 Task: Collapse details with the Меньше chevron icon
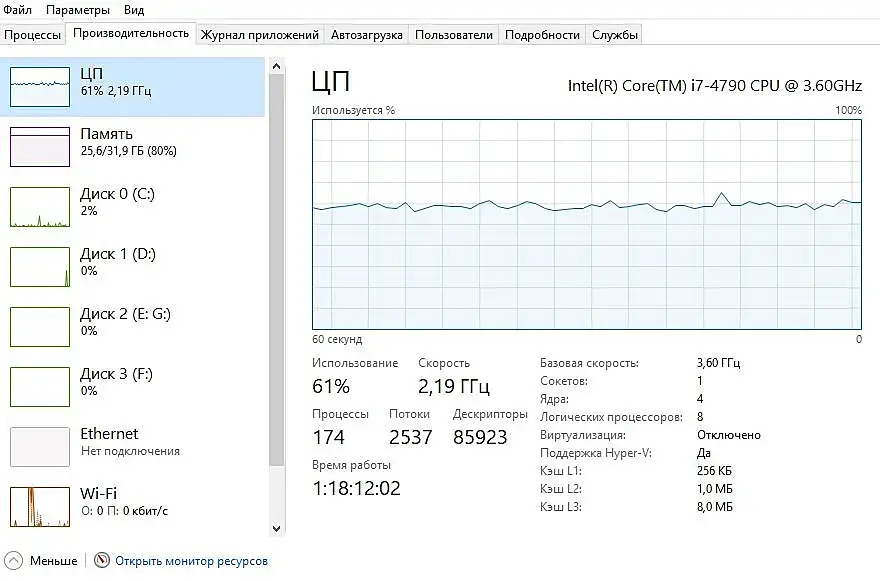click(13, 560)
